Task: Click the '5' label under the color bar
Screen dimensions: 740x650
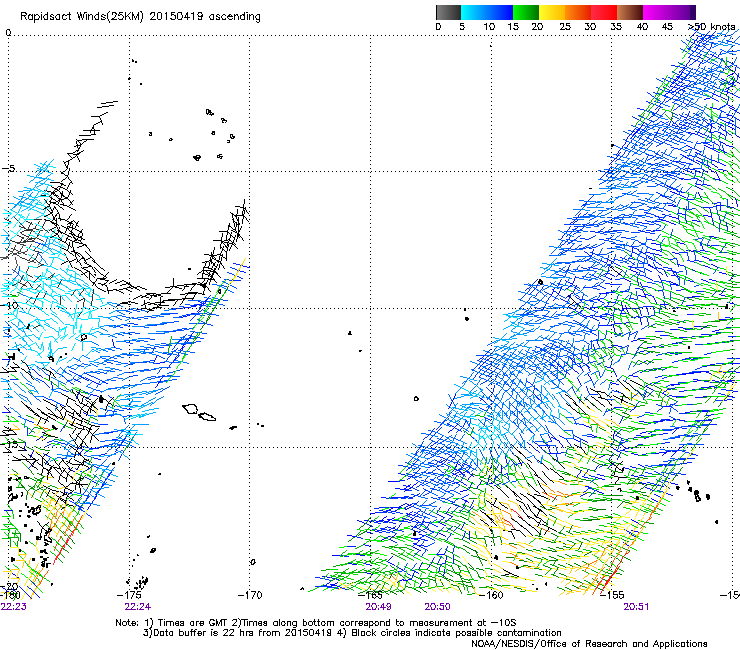Action: coord(462,27)
